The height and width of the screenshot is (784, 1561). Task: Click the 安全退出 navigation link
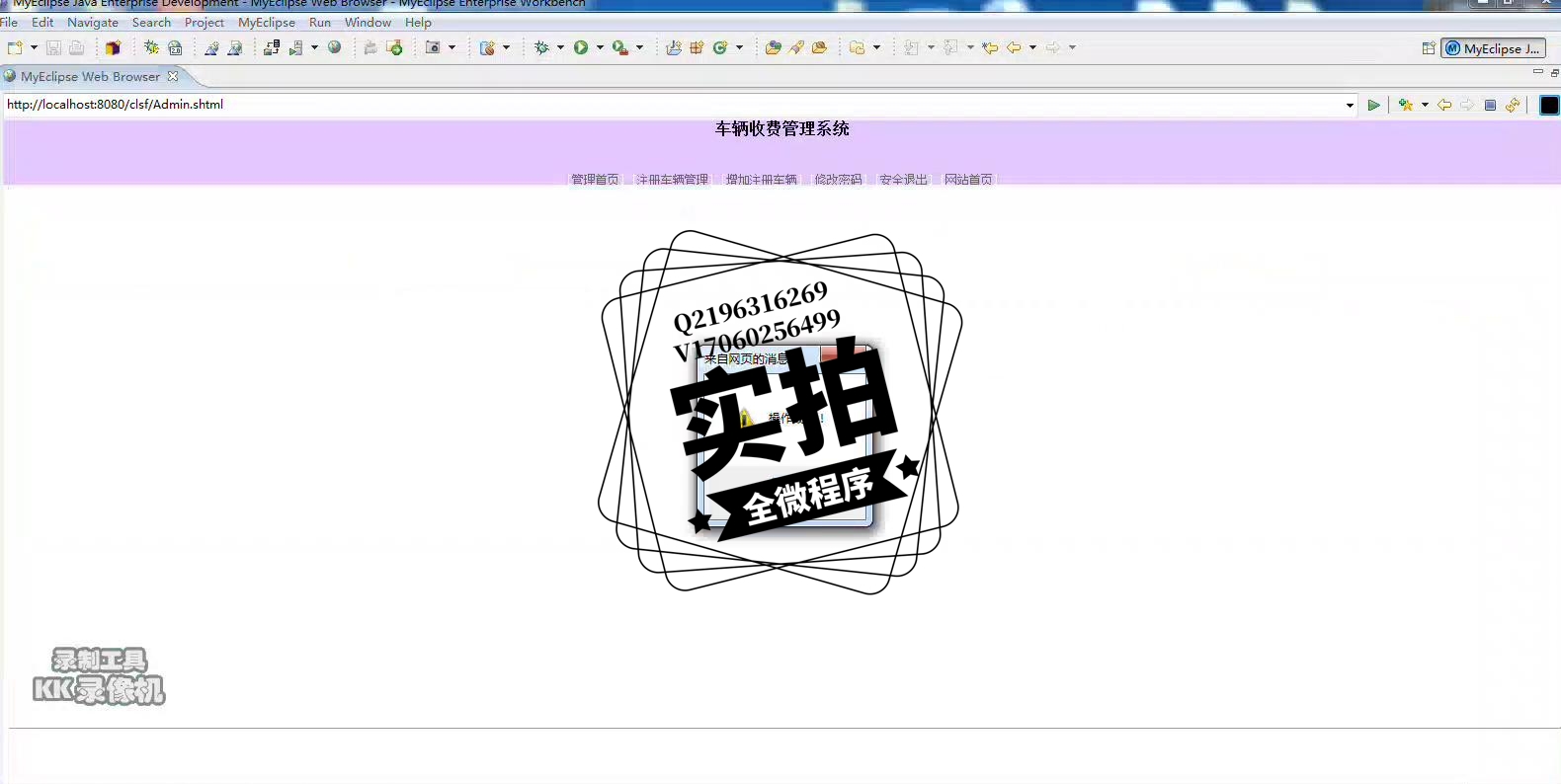tap(903, 179)
